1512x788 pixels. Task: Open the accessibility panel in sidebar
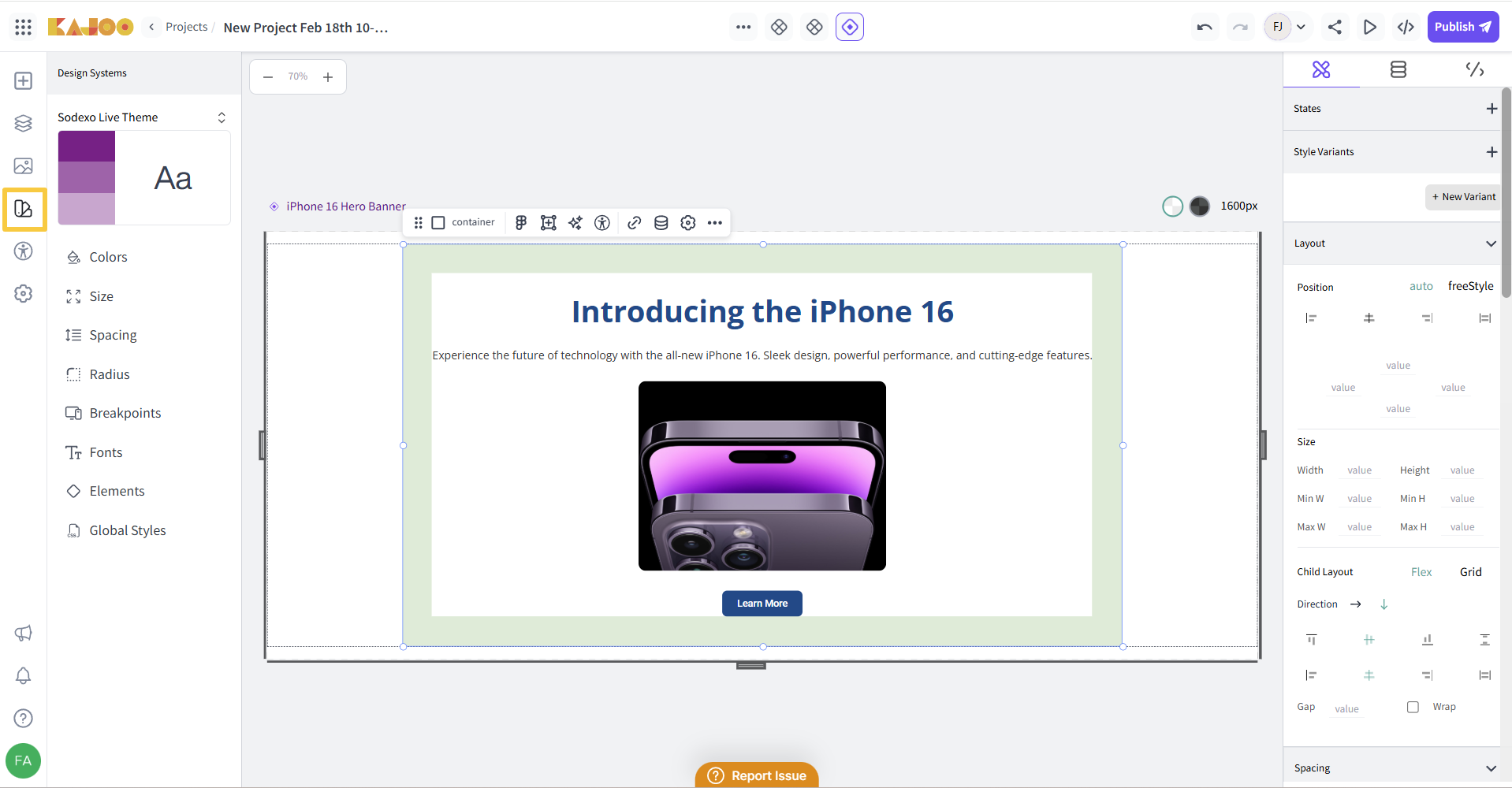24,251
